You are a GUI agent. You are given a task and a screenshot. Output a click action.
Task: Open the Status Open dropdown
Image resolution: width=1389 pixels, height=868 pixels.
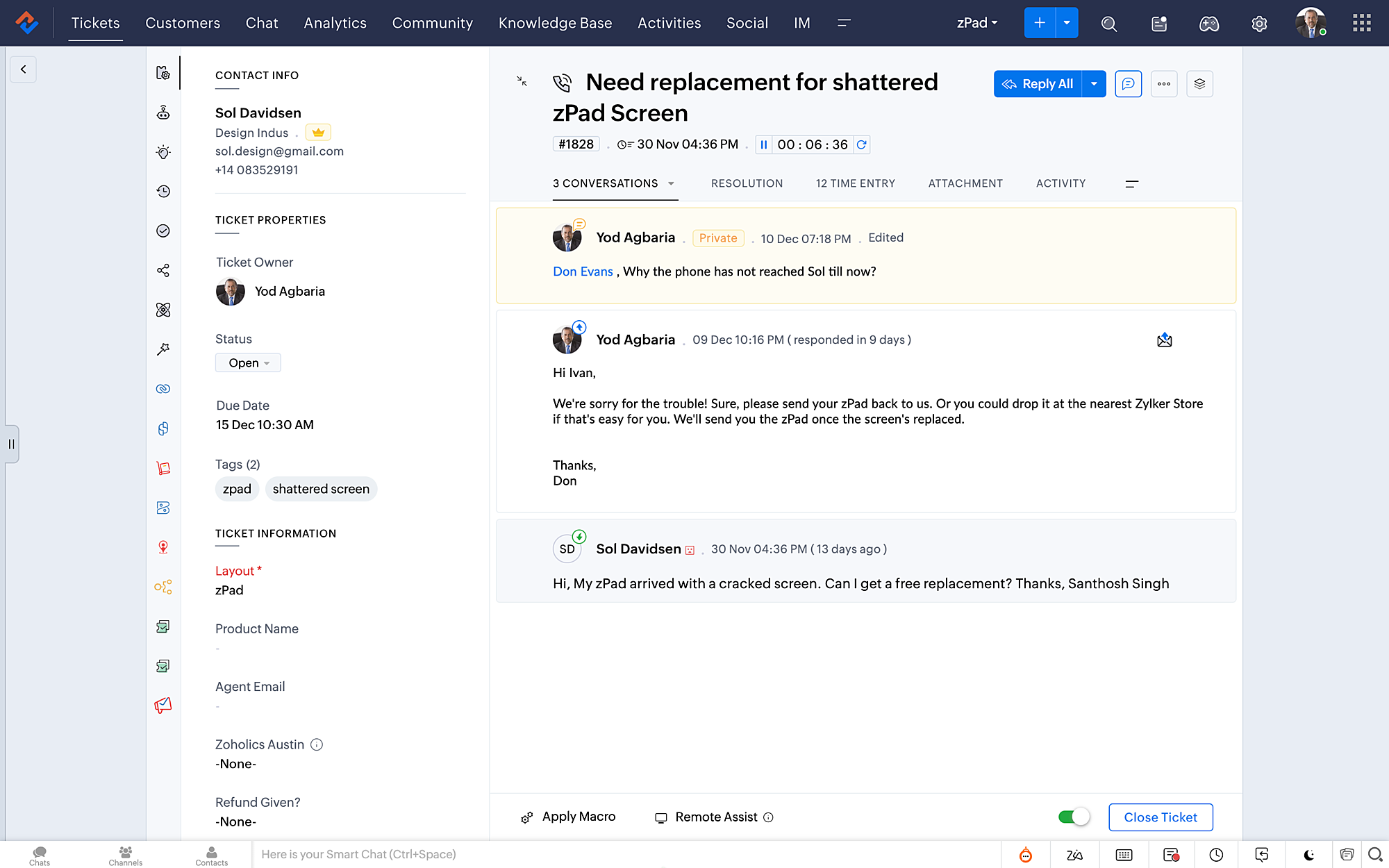[248, 362]
